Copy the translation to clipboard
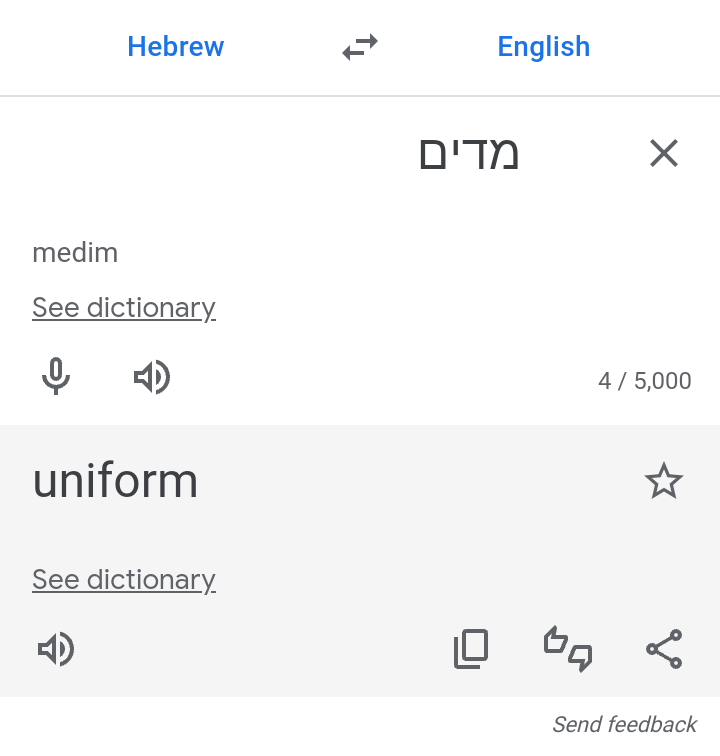This screenshot has width=720, height=756. pos(471,648)
